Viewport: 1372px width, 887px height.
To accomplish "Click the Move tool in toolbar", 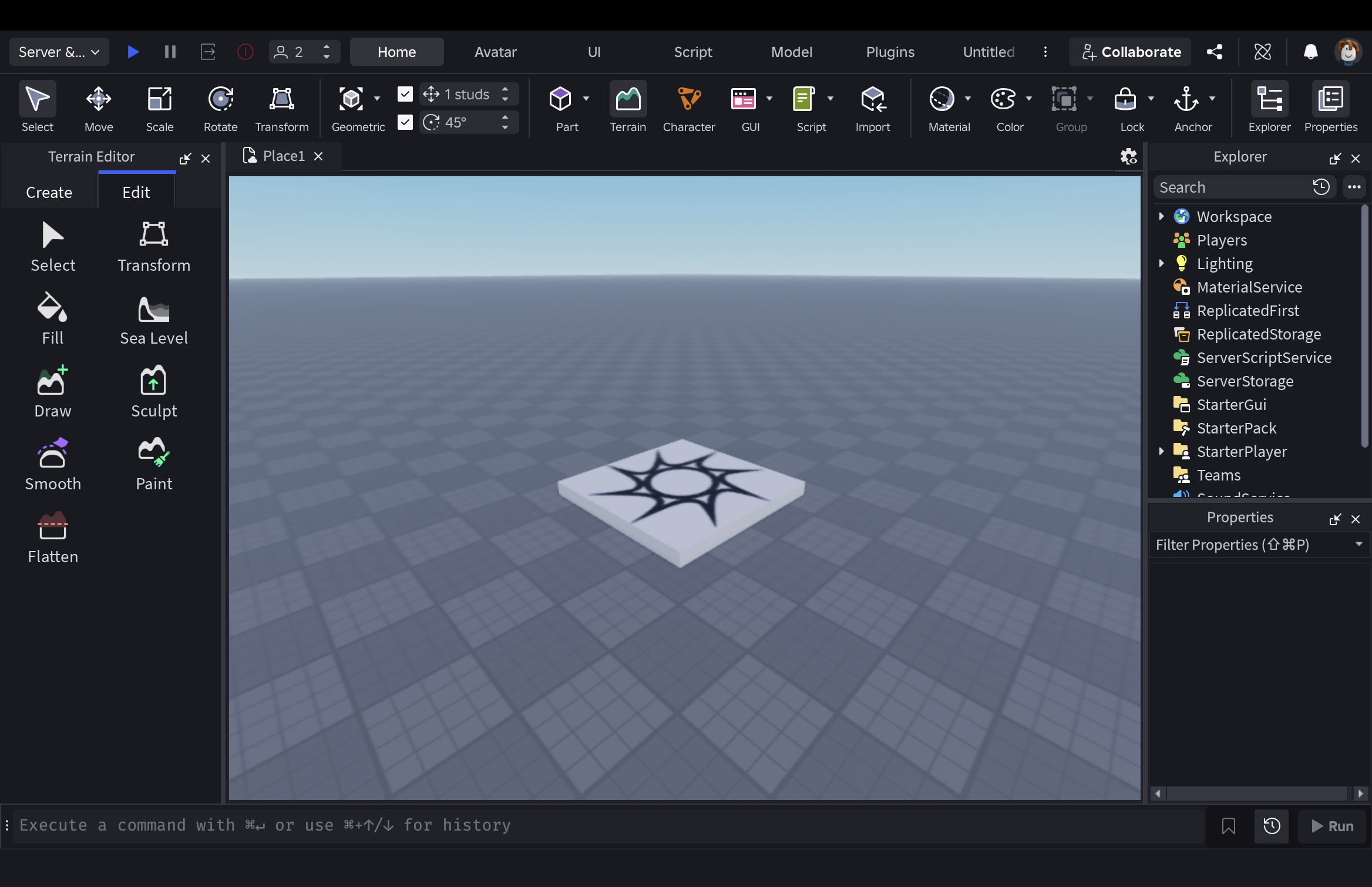I will [x=99, y=108].
